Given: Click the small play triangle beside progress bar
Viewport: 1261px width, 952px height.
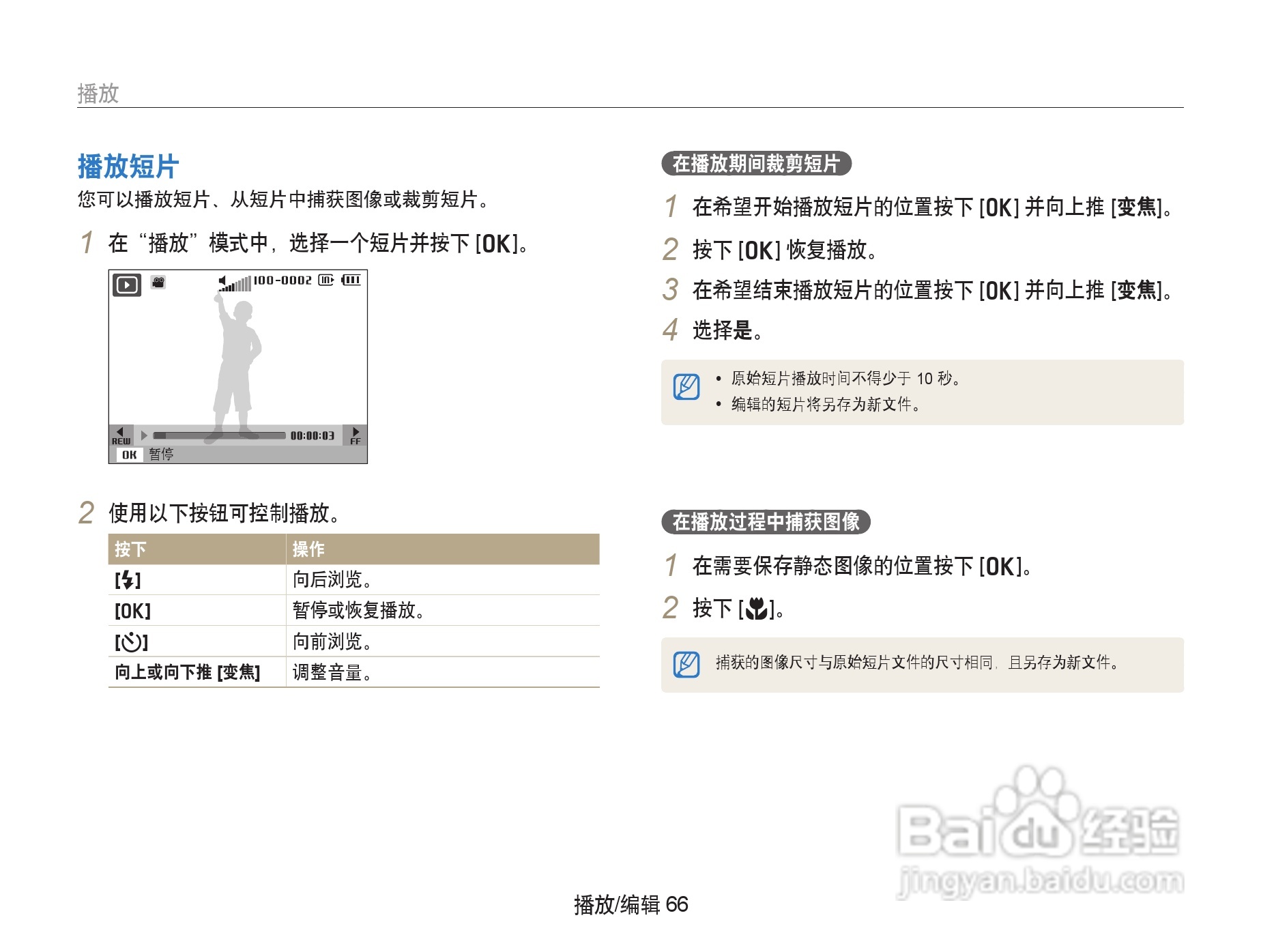Looking at the screenshot, I should coord(144,435).
